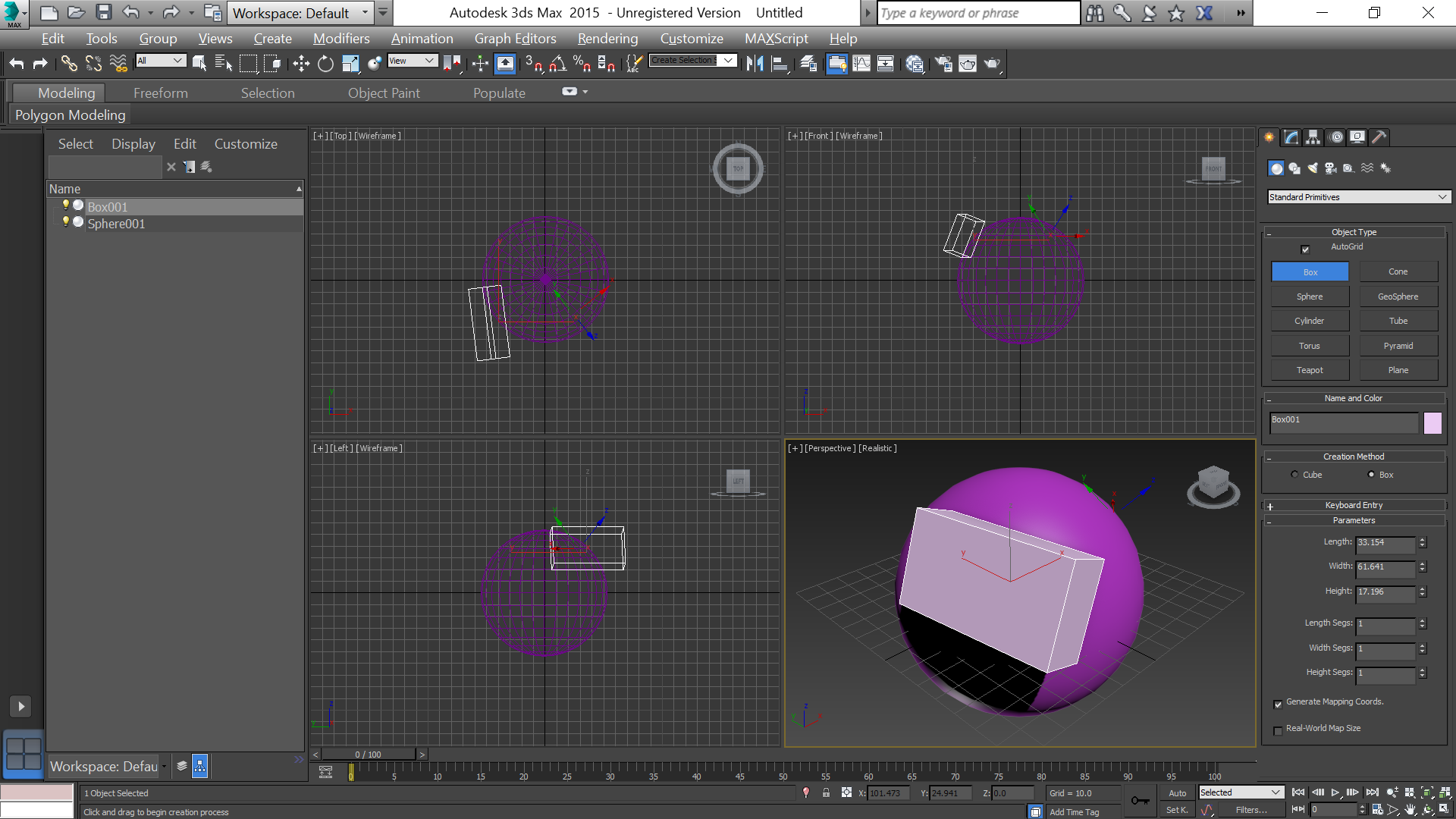Open the selection filter All dropdown
This screenshot has width=1456, height=819.
coord(161,61)
